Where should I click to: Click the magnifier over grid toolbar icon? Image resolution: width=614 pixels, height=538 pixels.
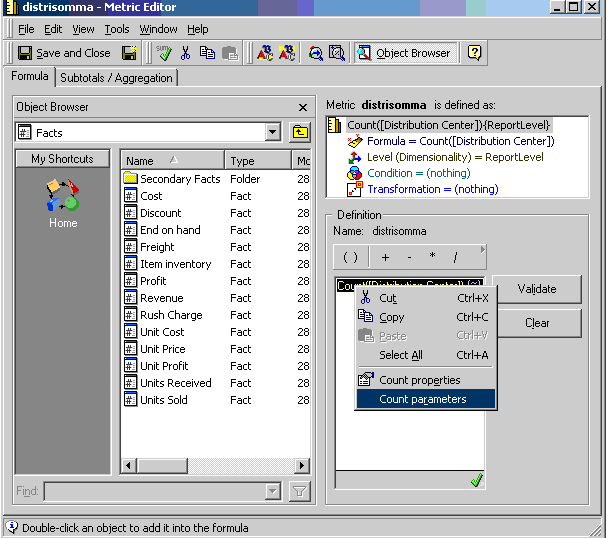point(337,53)
